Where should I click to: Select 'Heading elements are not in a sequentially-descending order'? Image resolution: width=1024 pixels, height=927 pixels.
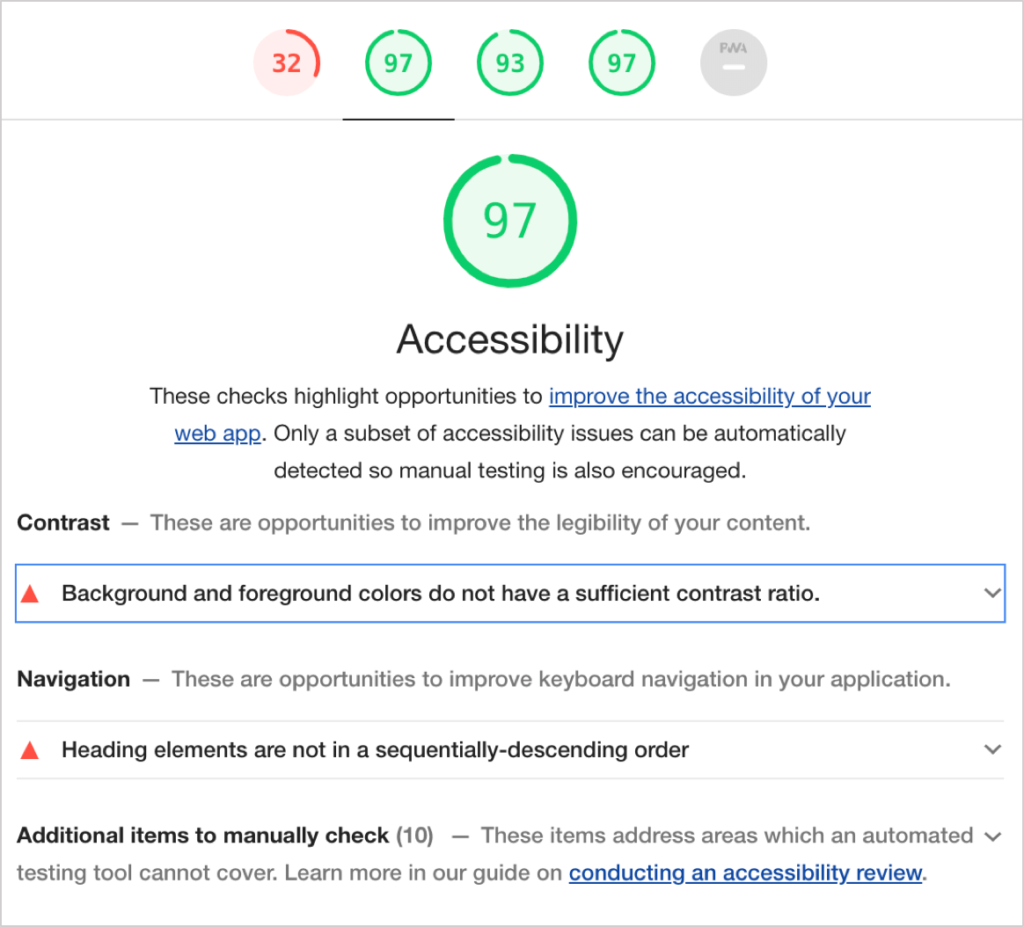click(375, 750)
